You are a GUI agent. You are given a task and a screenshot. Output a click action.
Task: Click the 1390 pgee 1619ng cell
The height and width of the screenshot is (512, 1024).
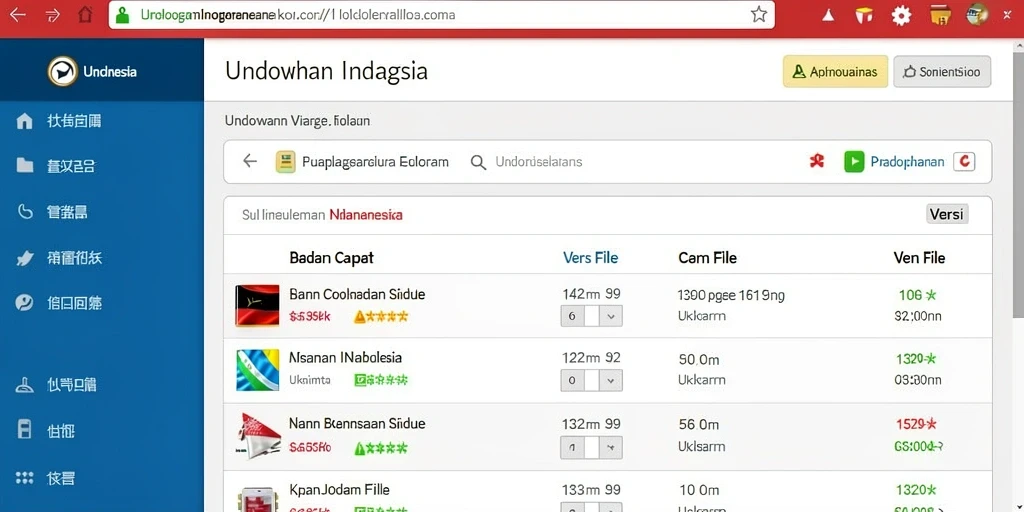(x=731, y=295)
